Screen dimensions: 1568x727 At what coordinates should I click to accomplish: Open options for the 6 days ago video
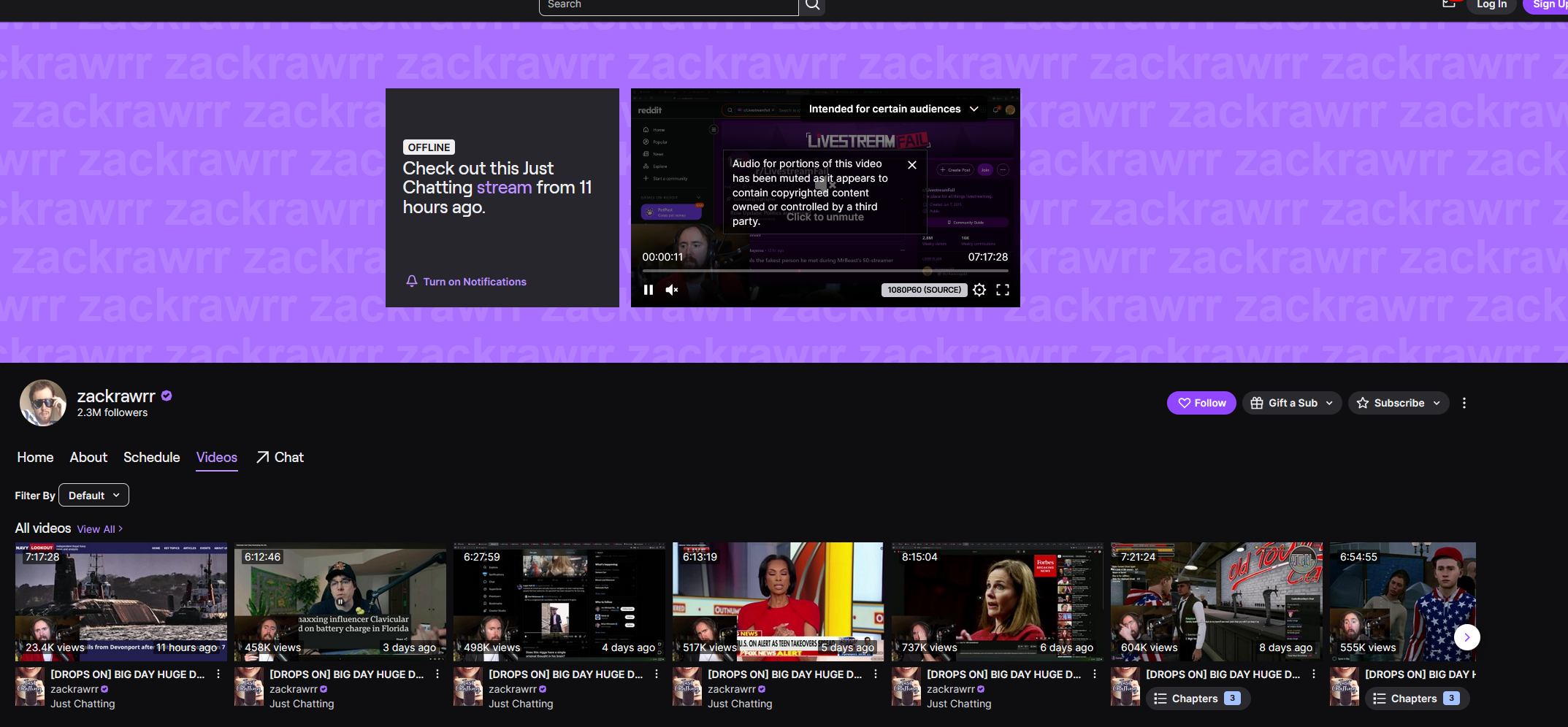click(1095, 674)
